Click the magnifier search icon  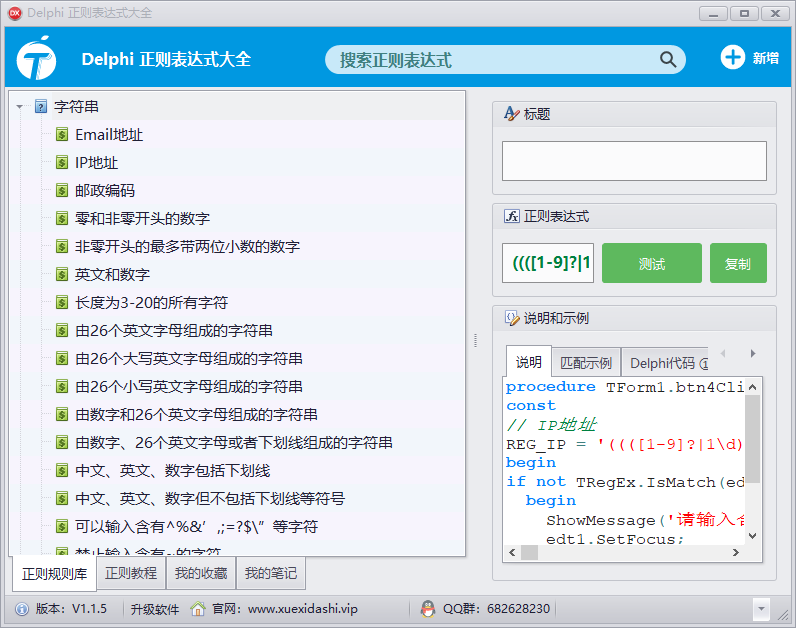668,59
